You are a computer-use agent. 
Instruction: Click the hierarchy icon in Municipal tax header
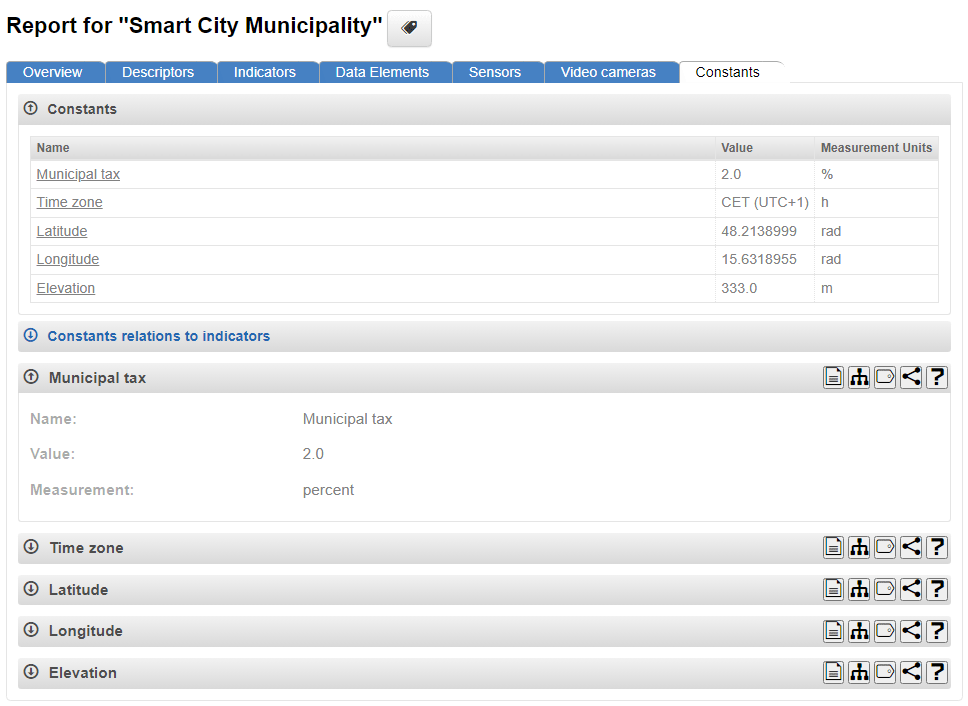pyautogui.click(x=859, y=378)
